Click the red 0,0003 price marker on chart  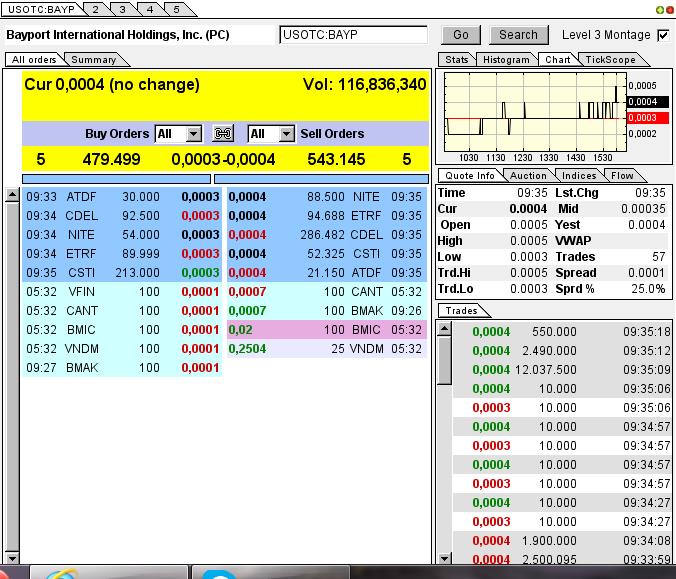click(x=648, y=118)
